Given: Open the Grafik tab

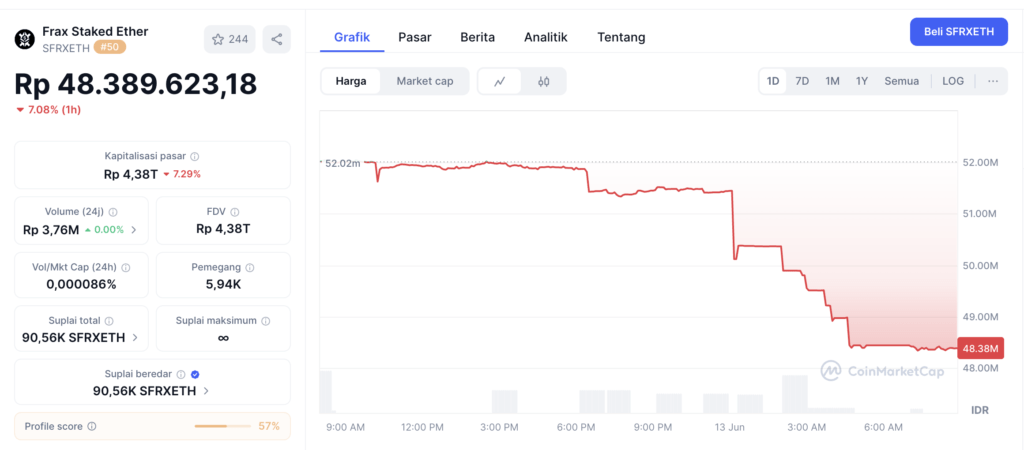Looking at the screenshot, I should pyautogui.click(x=352, y=37).
